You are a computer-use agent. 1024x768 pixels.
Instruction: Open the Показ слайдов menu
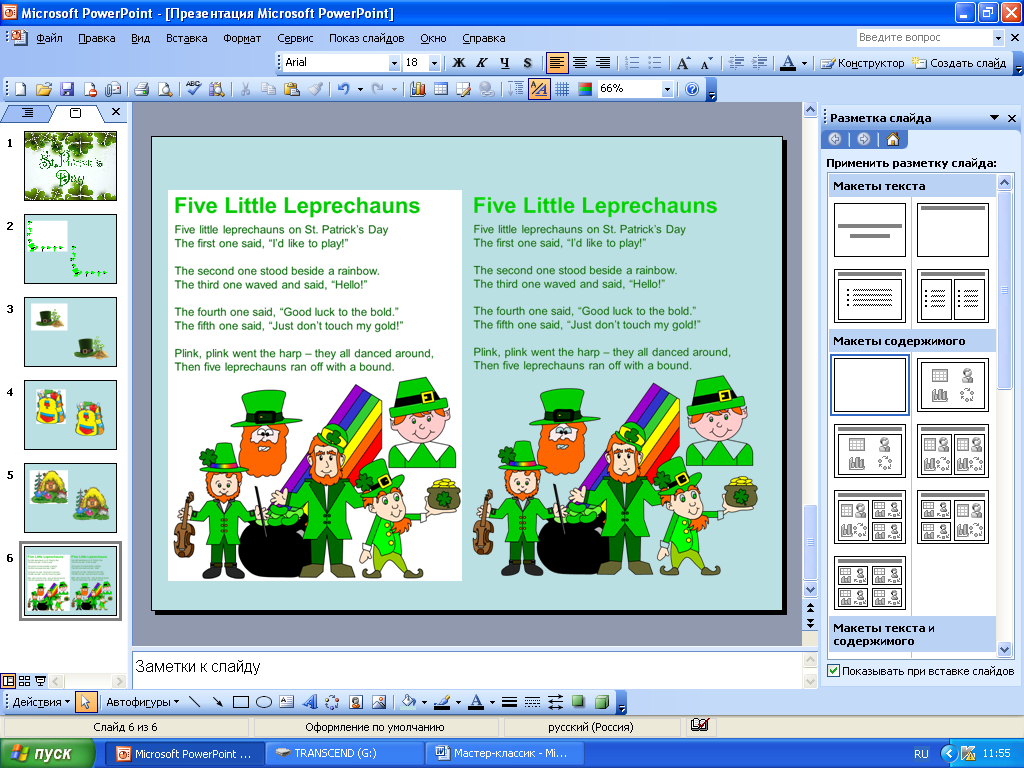366,38
